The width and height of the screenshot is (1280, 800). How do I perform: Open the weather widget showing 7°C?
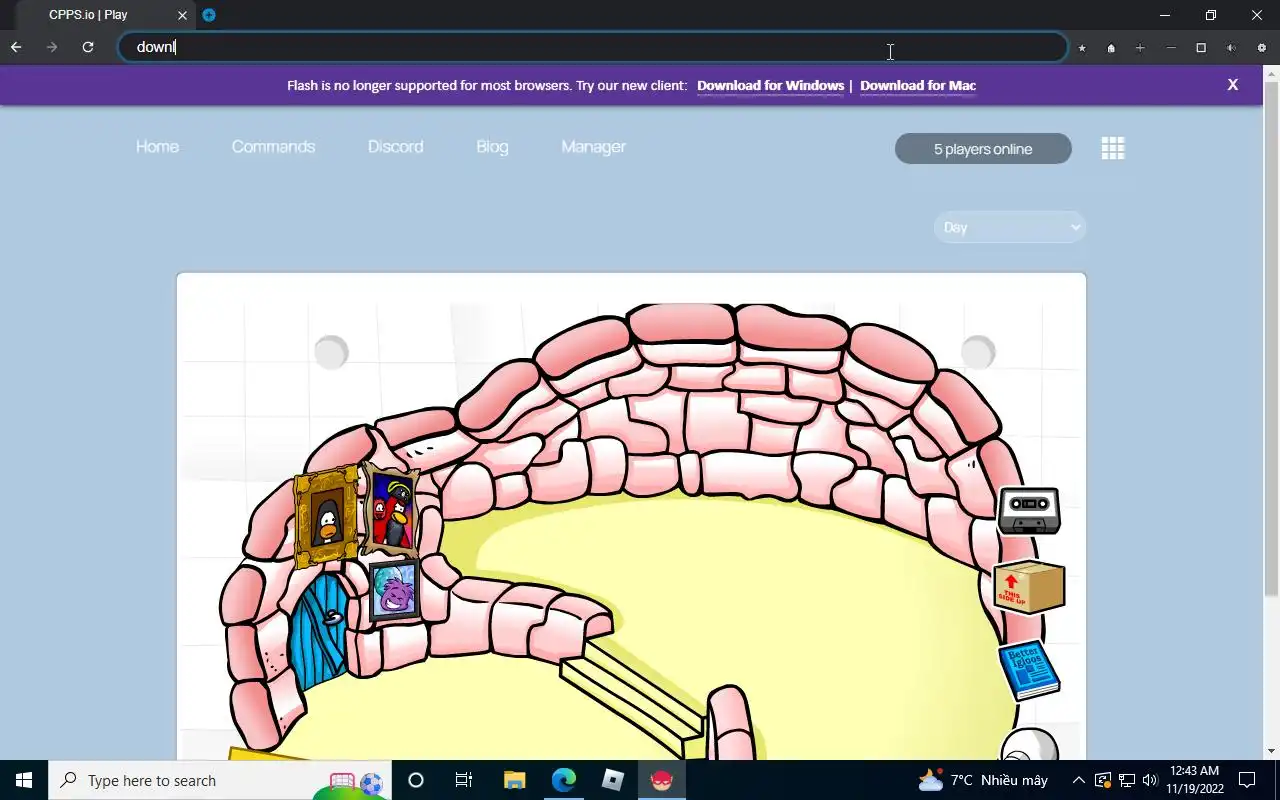982,780
